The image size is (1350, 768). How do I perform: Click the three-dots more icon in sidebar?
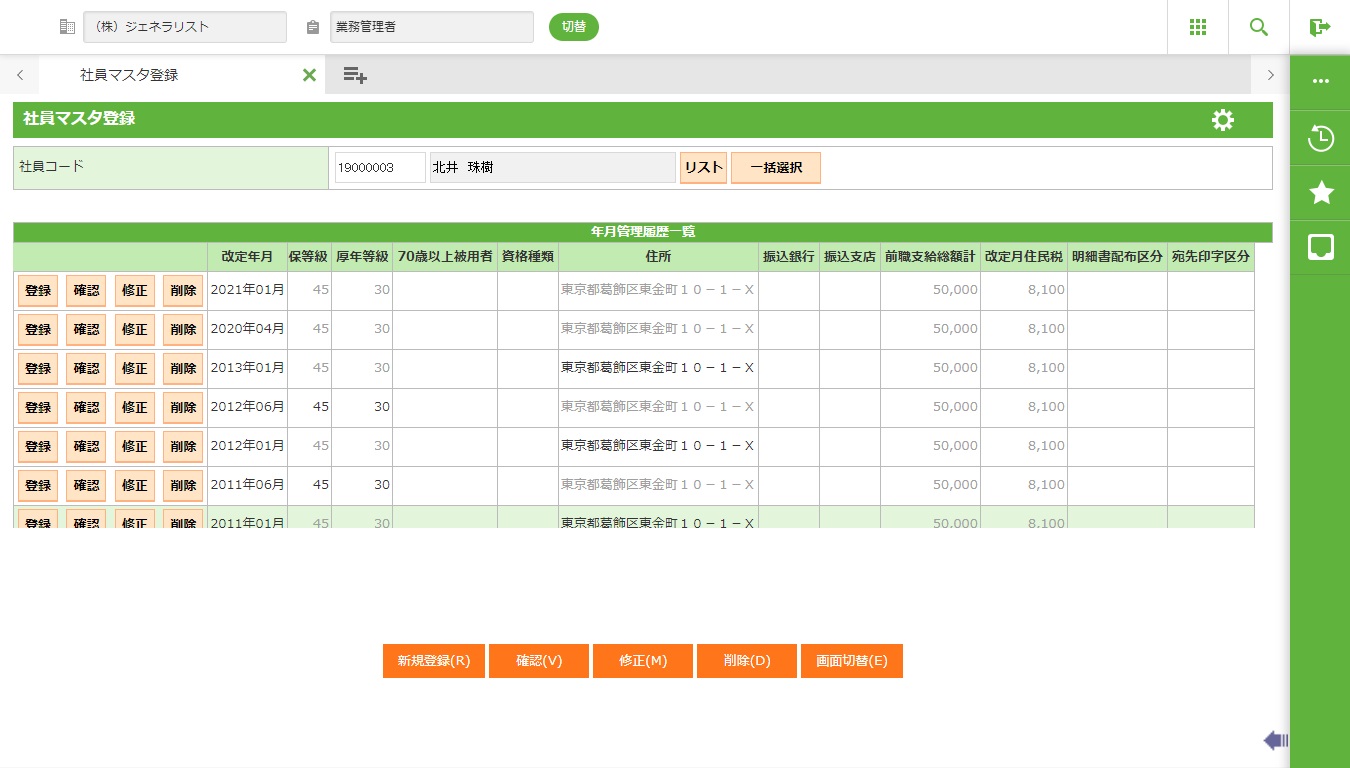point(1320,82)
